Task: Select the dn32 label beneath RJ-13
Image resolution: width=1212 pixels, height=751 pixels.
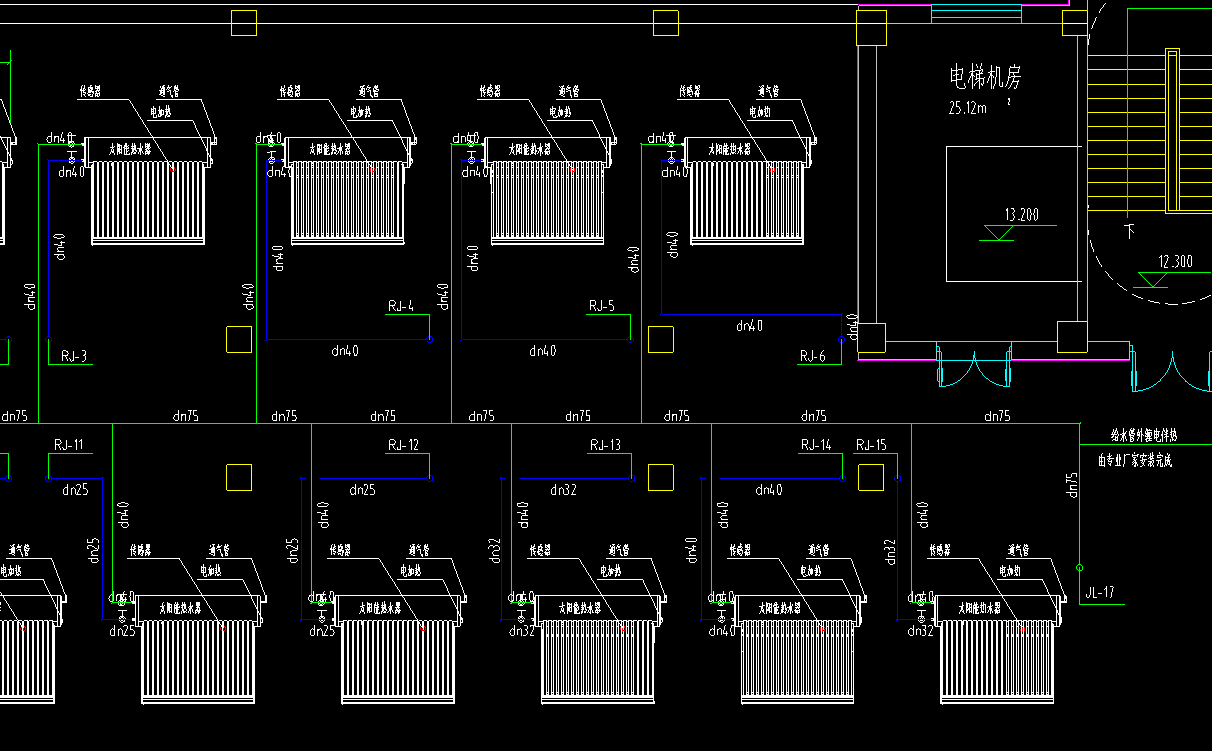Action: [563, 490]
